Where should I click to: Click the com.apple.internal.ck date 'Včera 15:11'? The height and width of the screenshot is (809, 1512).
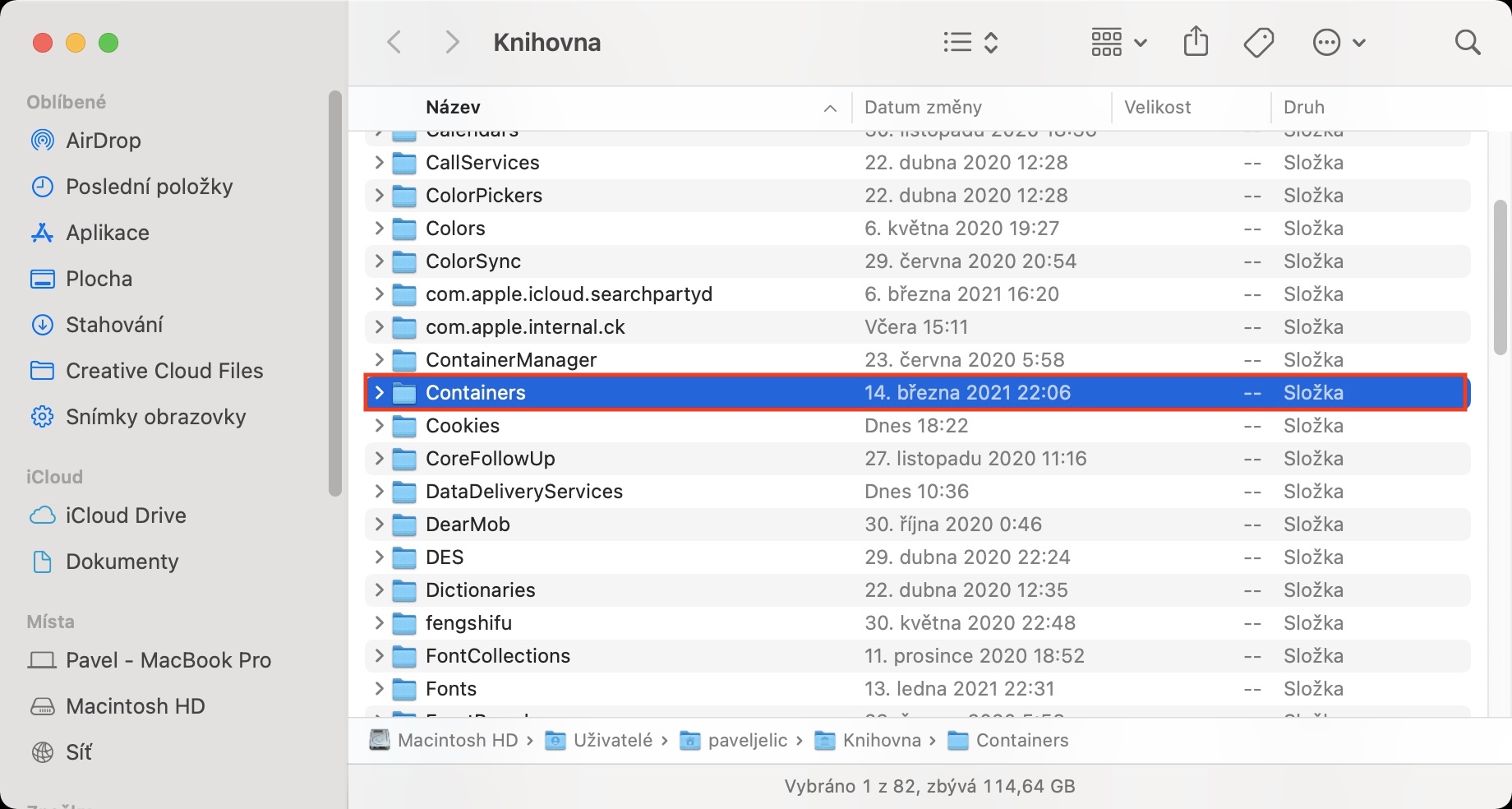(x=916, y=326)
